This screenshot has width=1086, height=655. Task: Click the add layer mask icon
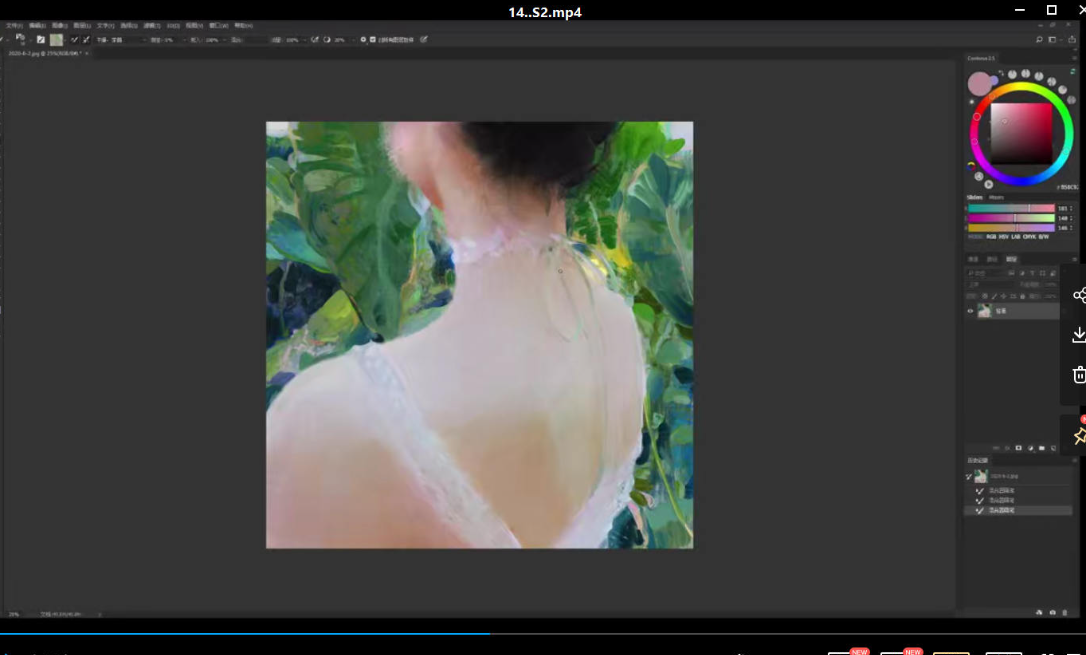point(1018,448)
